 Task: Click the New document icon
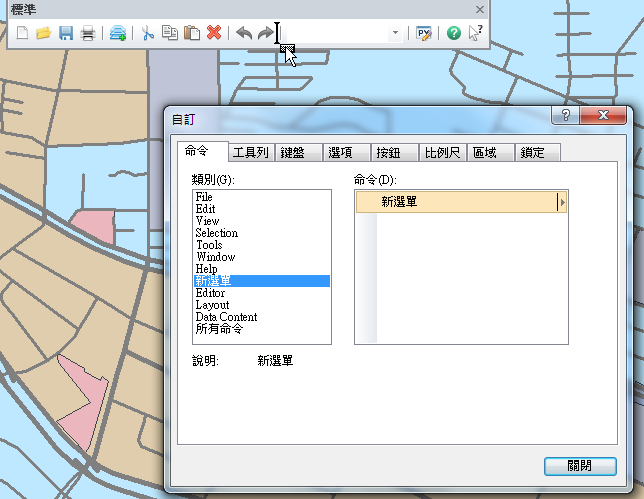pos(22,33)
